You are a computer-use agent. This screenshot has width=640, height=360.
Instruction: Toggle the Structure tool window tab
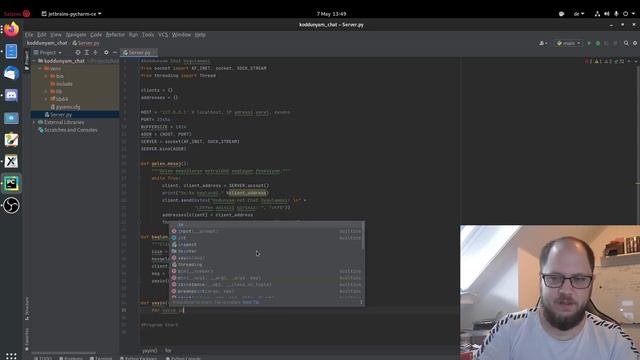(x=27, y=309)
